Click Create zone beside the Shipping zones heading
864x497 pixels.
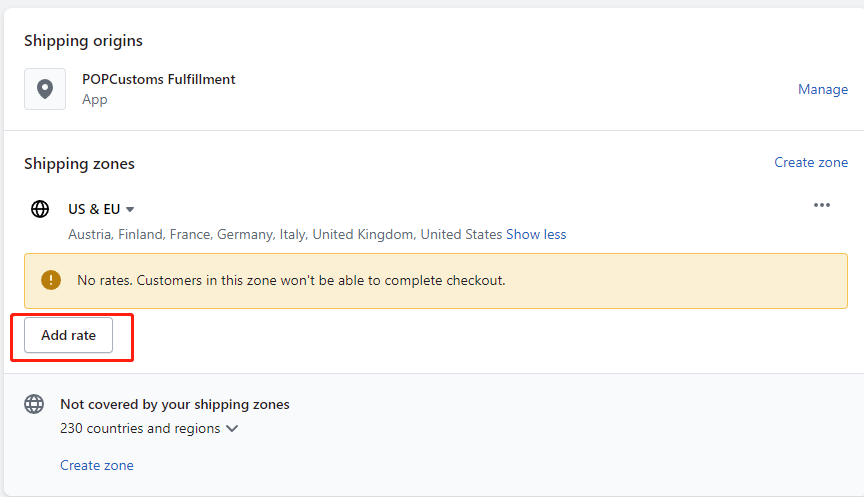tap(811, 163)
